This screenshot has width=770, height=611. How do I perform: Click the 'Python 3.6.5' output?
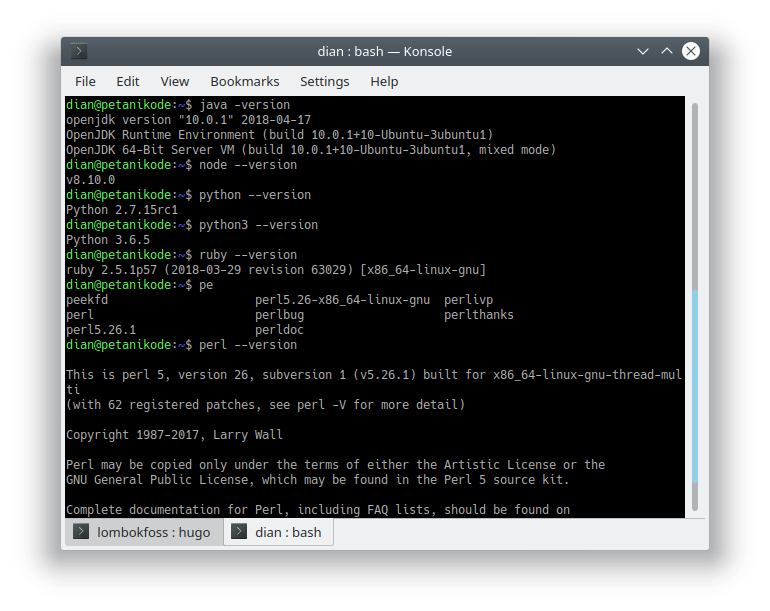tap(108, 240)
